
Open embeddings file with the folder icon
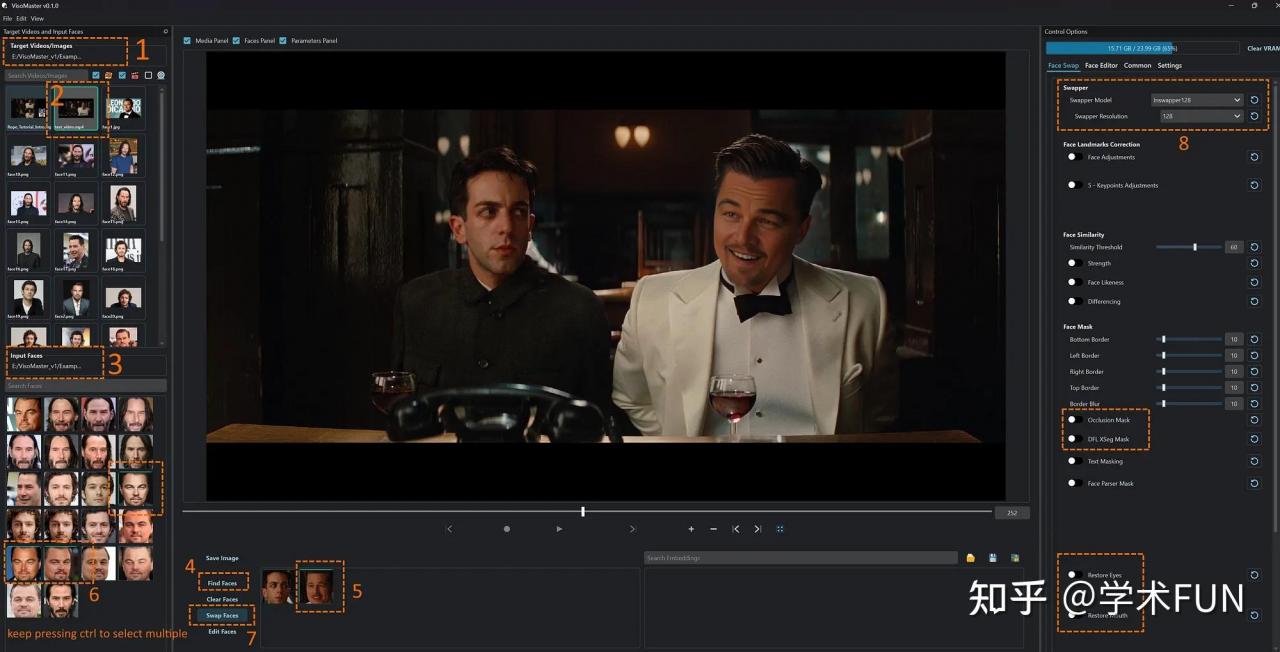tap(970, 558)
